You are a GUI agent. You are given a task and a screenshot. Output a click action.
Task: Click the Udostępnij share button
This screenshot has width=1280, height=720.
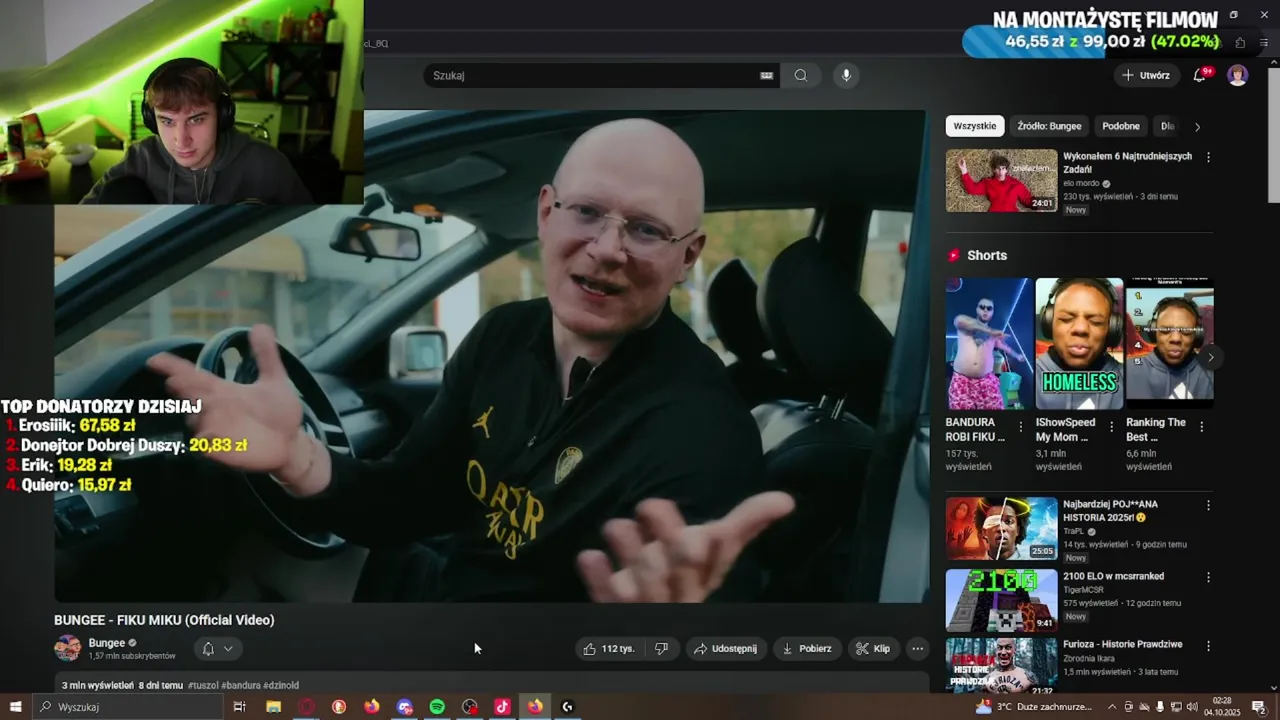point(726,648)
